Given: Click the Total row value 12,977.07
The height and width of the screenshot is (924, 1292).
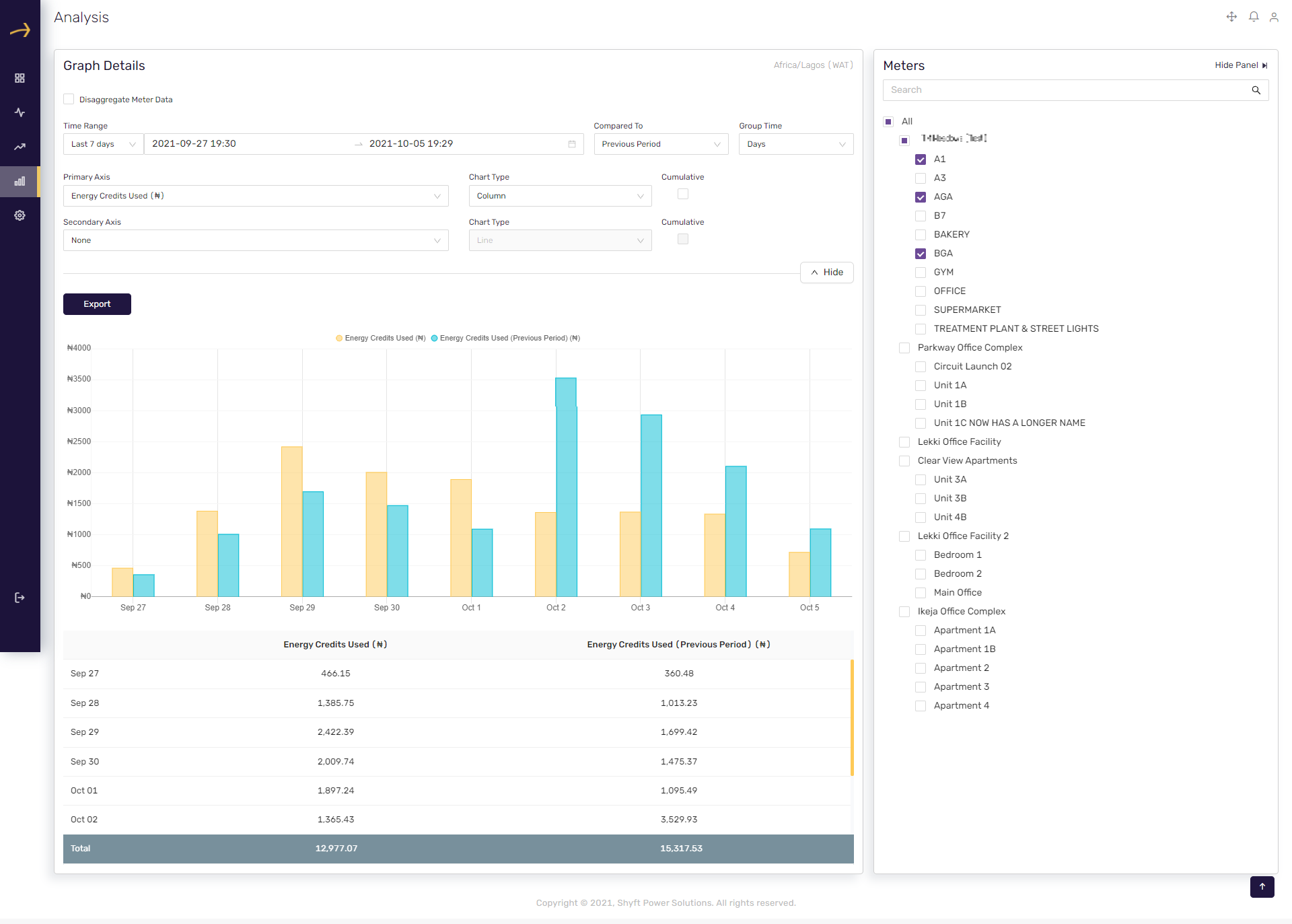Looking at the screenshot, I should click(336, 849).
